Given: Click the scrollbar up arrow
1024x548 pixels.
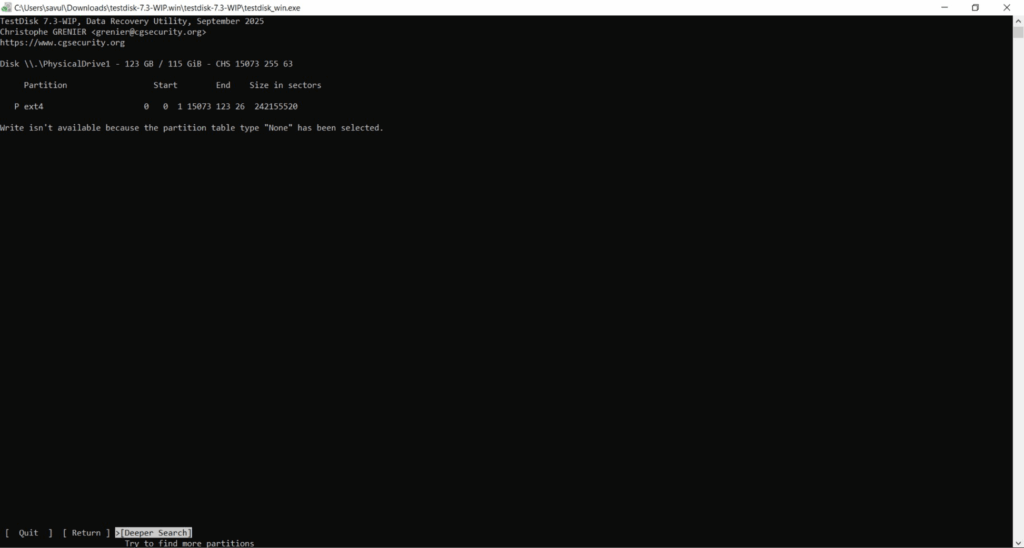Looking at the screenshot, I should pos(1018,21).
